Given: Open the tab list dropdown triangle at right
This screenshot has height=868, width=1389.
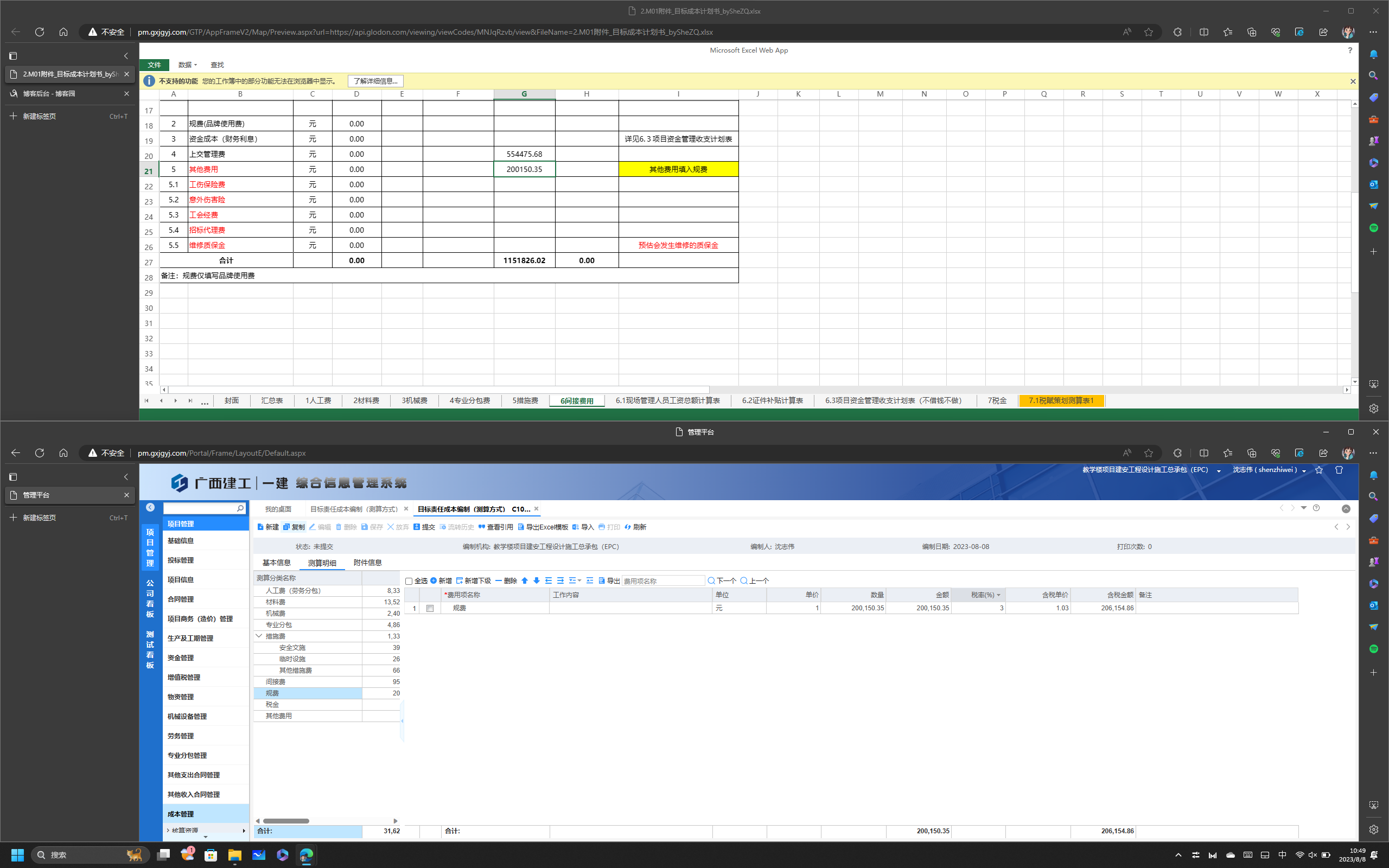Looking at the screenshot, I should (1303, 508).
